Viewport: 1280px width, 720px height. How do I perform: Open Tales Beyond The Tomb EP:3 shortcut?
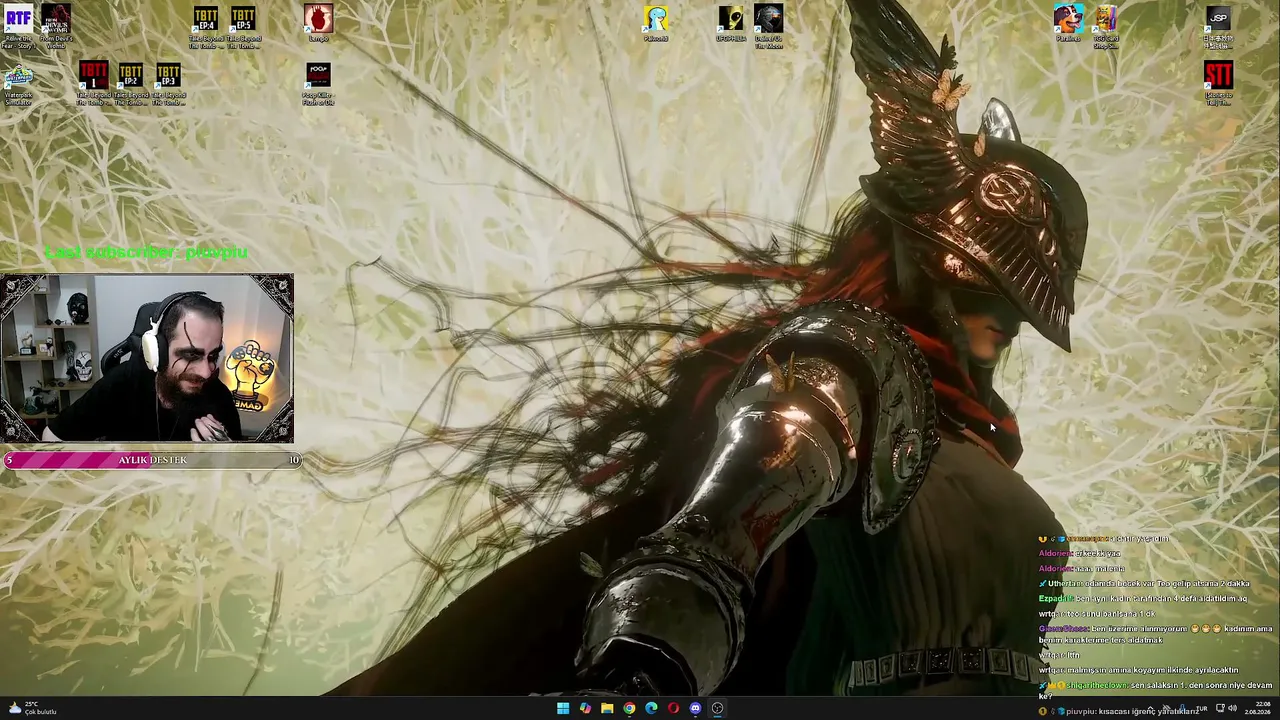(x=168, y=83)
